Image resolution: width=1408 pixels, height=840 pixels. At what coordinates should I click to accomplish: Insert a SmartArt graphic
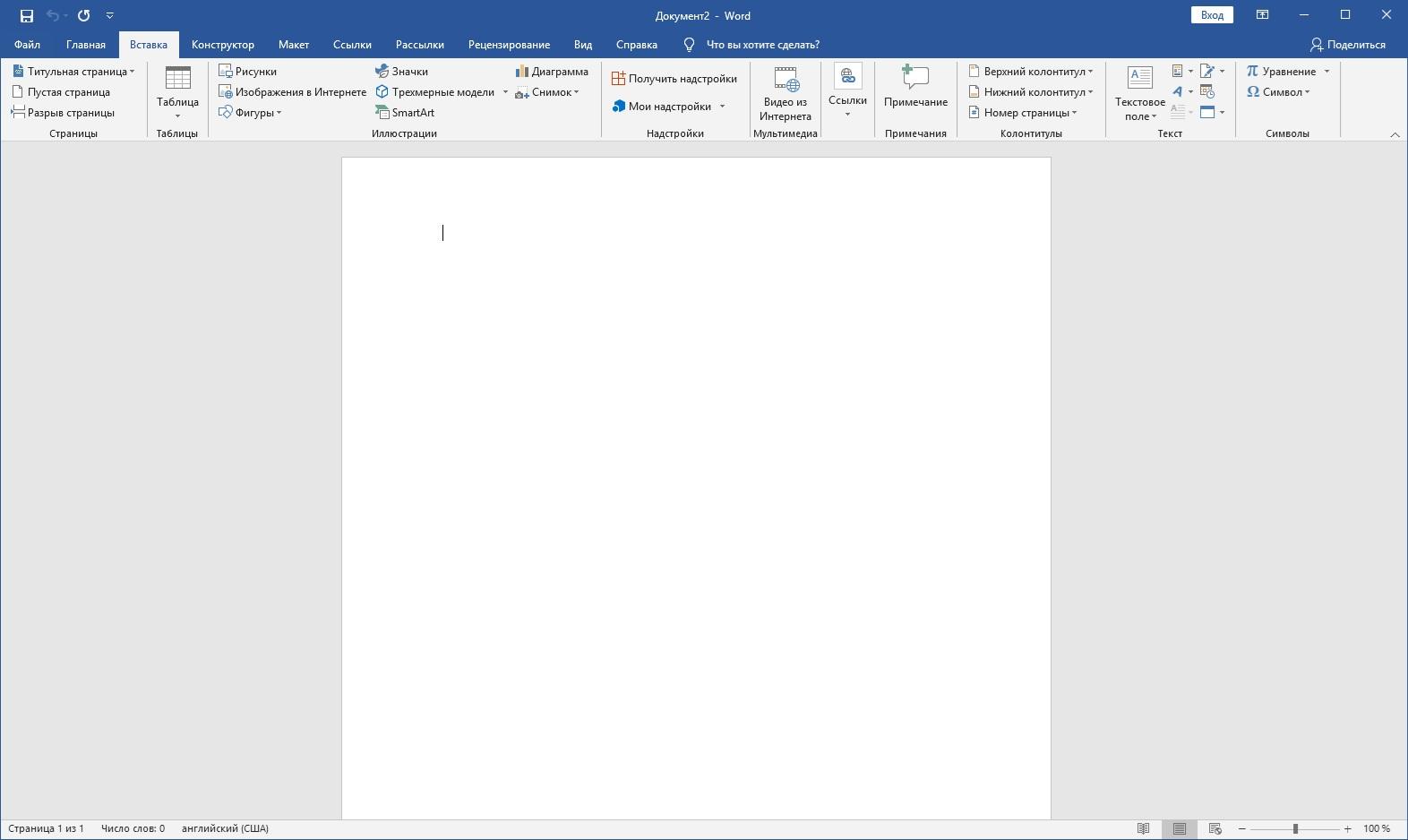point(405,113)
